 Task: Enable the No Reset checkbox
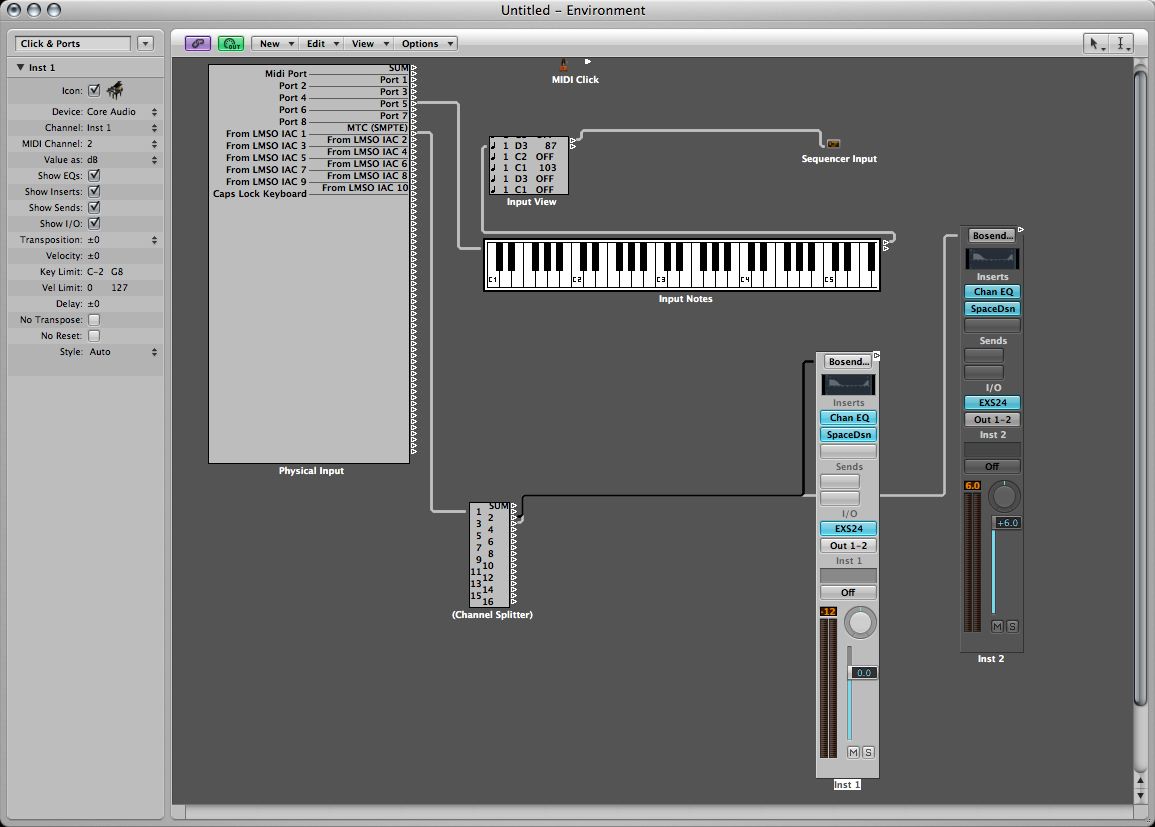[94, 336]
